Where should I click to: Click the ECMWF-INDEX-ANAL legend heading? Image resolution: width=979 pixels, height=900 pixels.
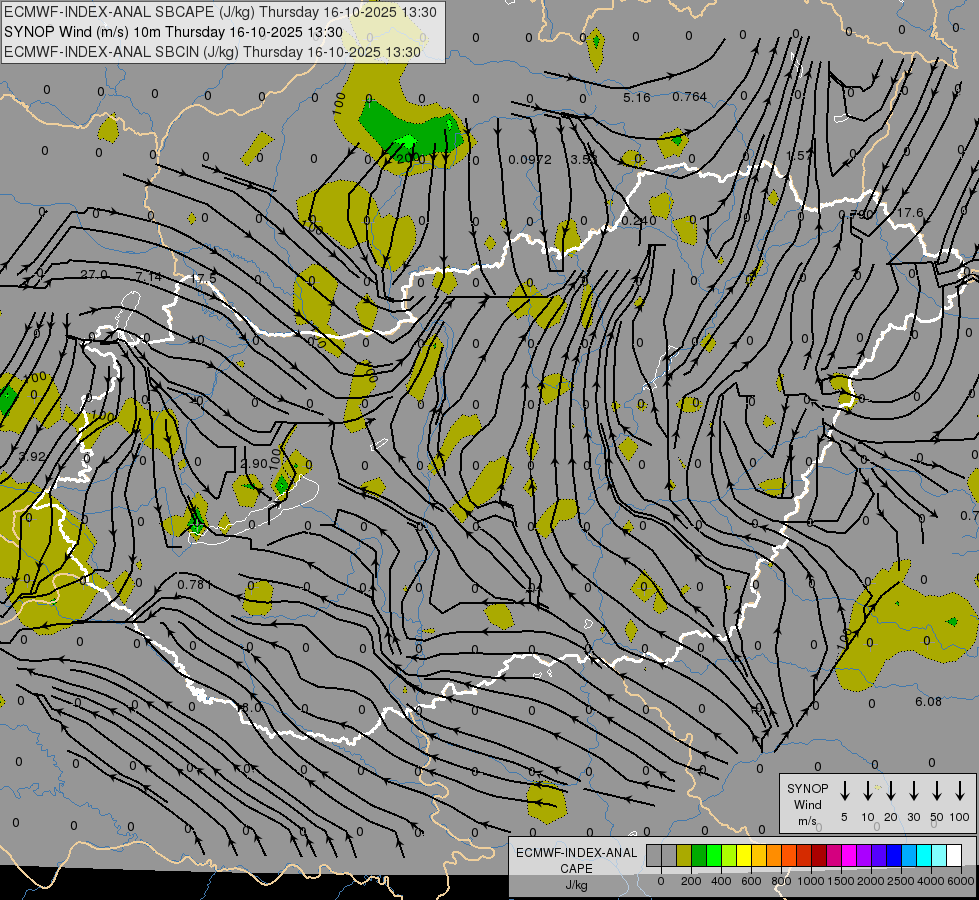pos(576,853)
